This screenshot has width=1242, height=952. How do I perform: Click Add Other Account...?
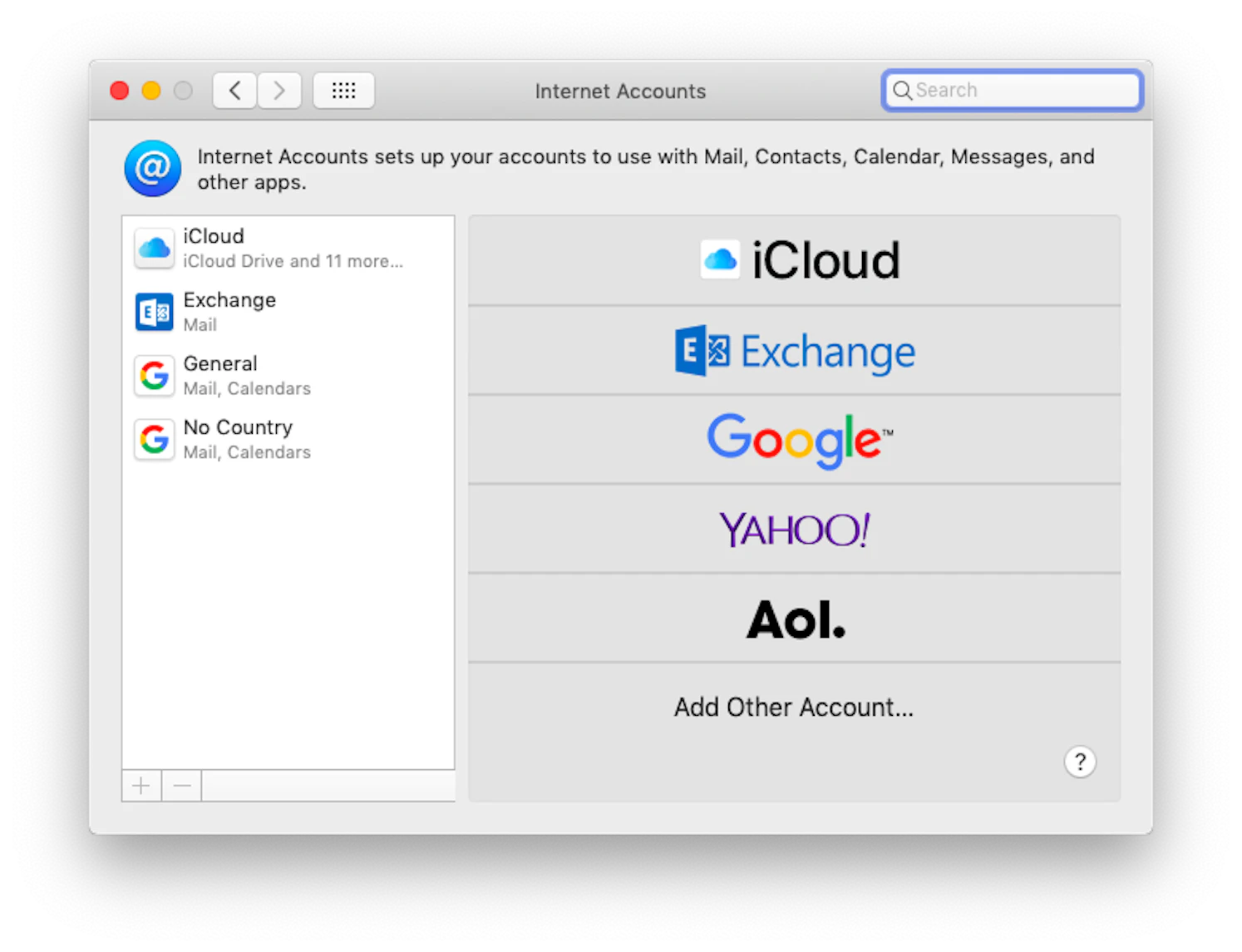pyautogui.click(x=794, y=707)
